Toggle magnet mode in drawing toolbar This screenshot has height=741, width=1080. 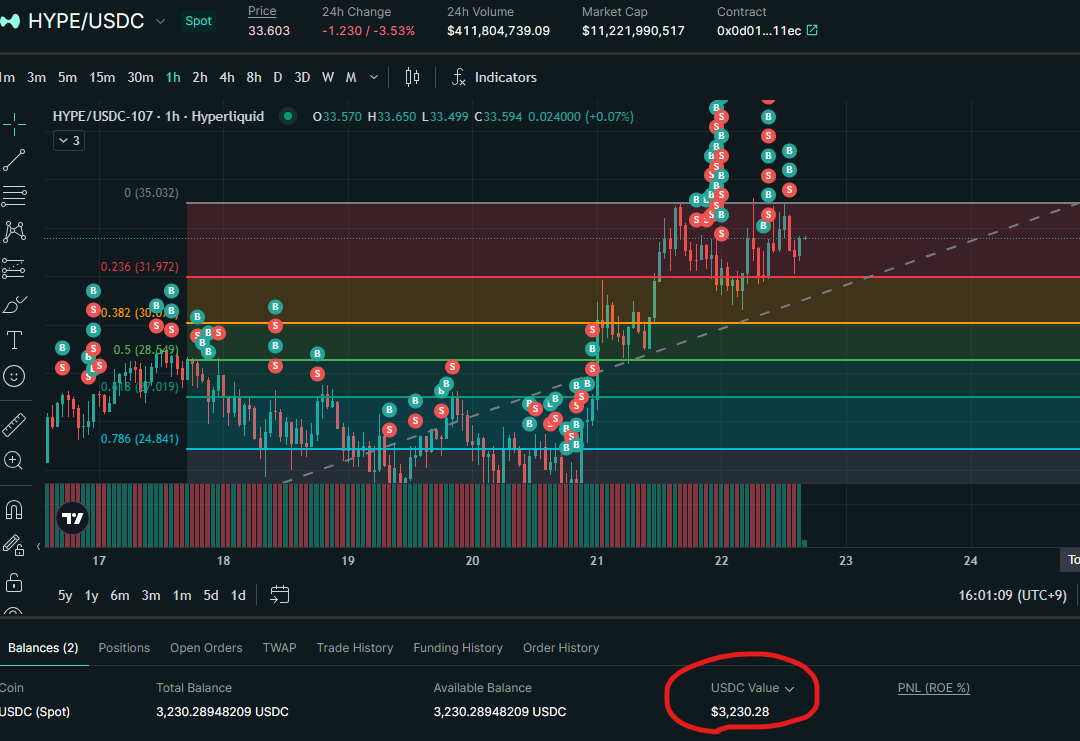click(x=14, y=510)
